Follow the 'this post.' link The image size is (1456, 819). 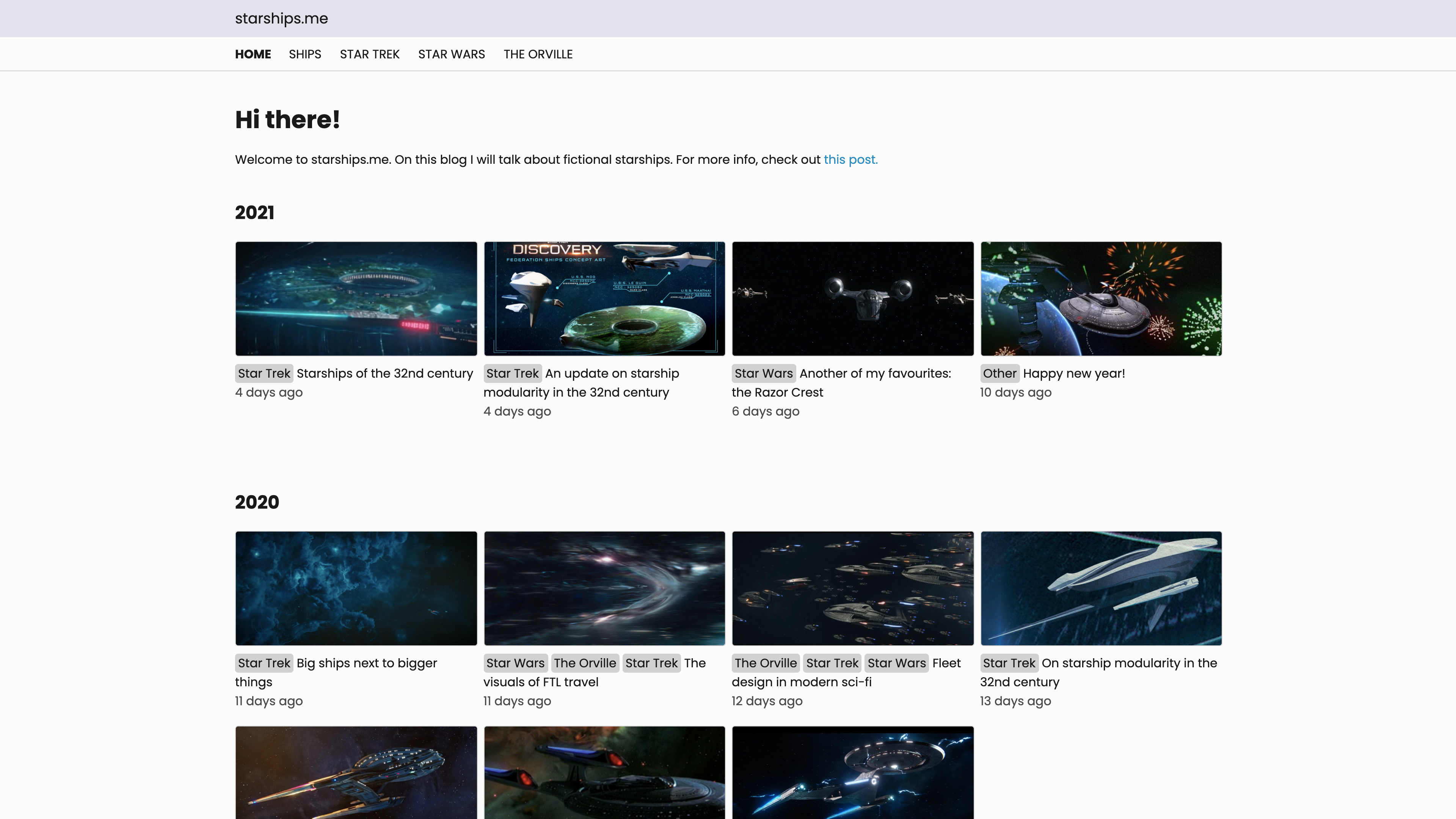click(x=850, y=159)
